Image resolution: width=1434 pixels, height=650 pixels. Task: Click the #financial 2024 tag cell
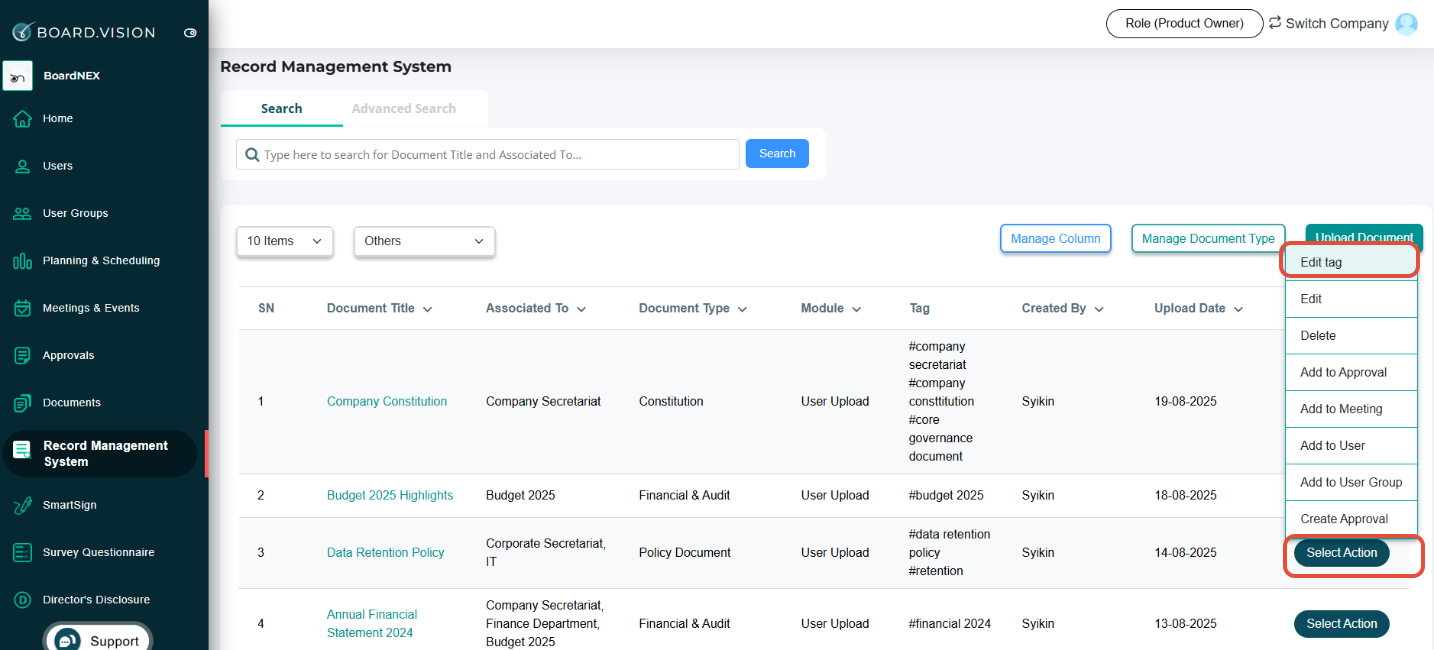click(950, 624)
